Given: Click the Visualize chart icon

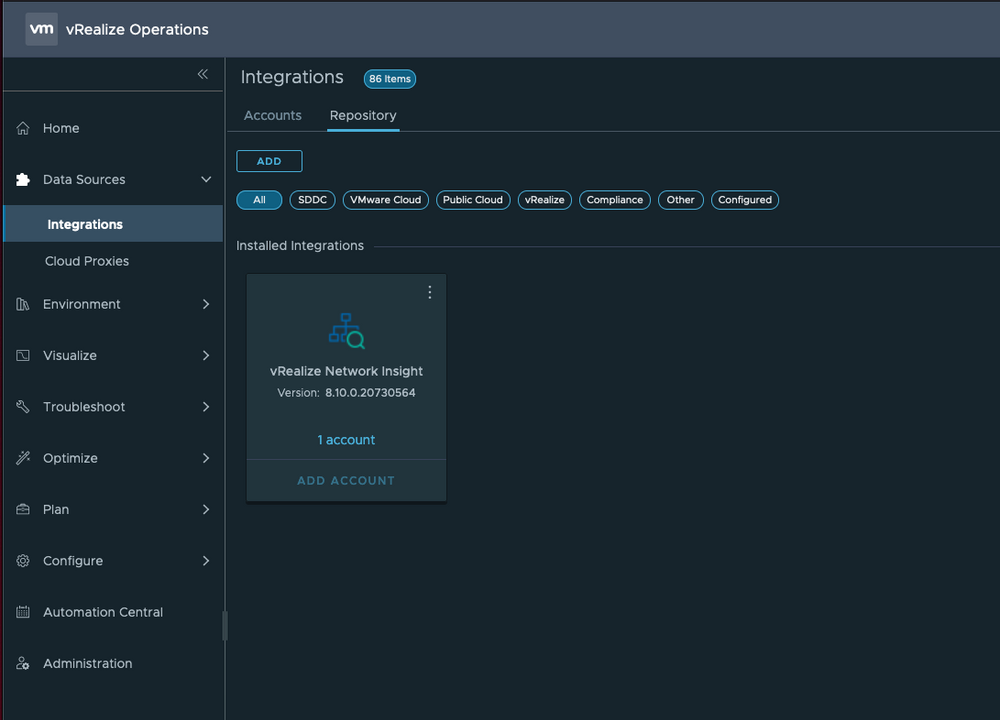Looking at the screenshot, I should (x=23, y=355).
